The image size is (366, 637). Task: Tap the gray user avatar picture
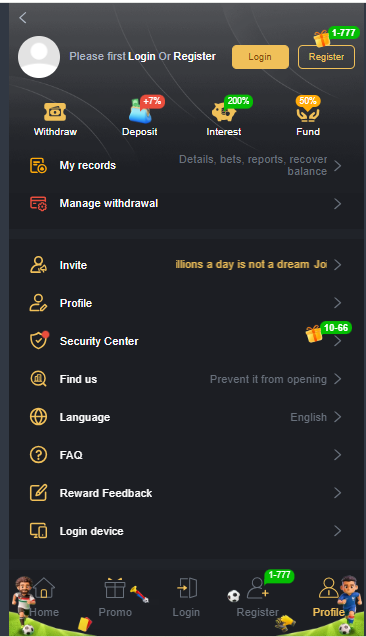39,57
